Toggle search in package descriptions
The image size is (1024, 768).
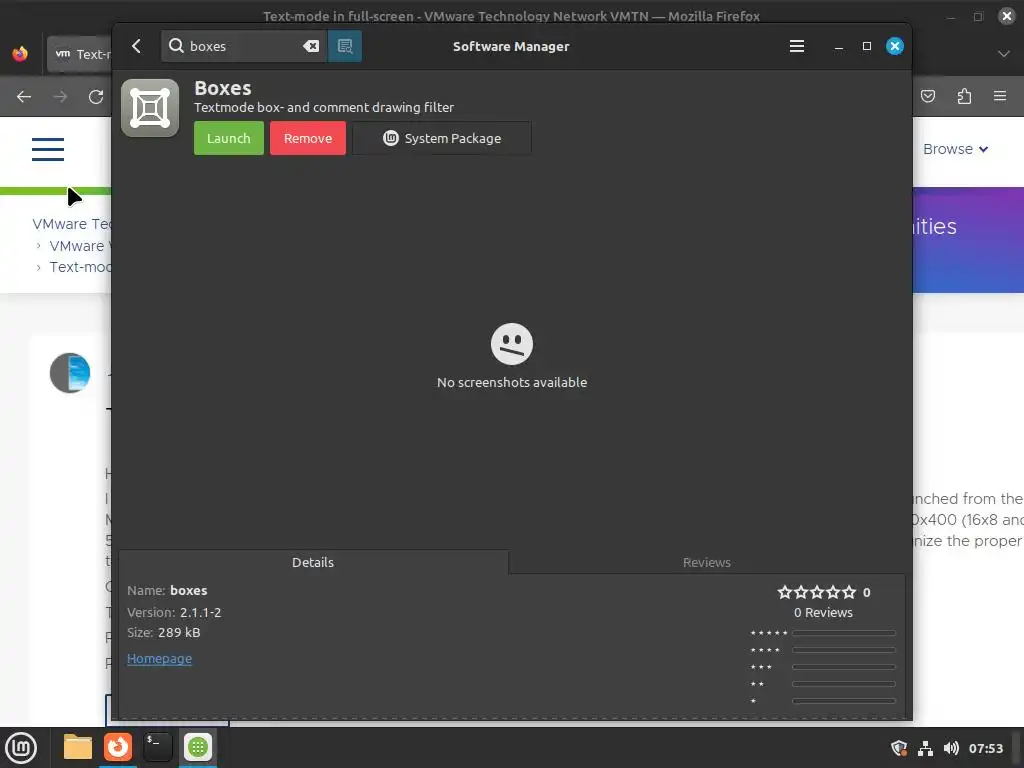(x=345, y=46)
